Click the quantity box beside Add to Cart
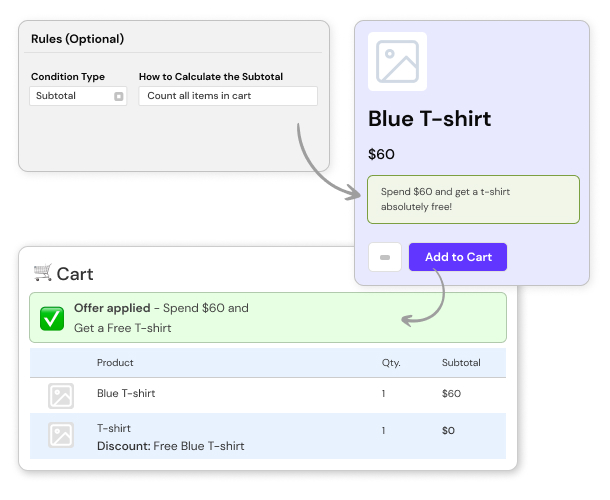This screenshot has width=610, height=500. [x=385, y=257]
